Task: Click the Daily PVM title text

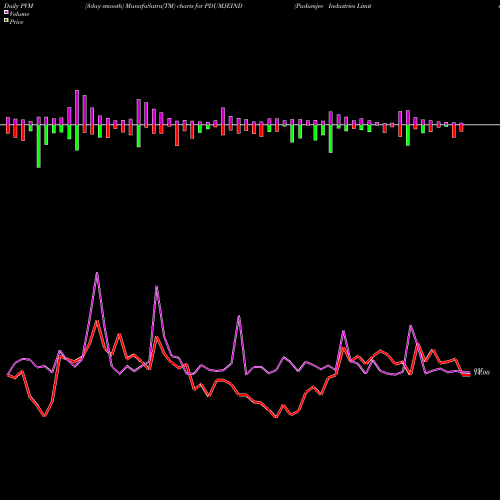Action: pyautogui.click(x=19, y=6)
